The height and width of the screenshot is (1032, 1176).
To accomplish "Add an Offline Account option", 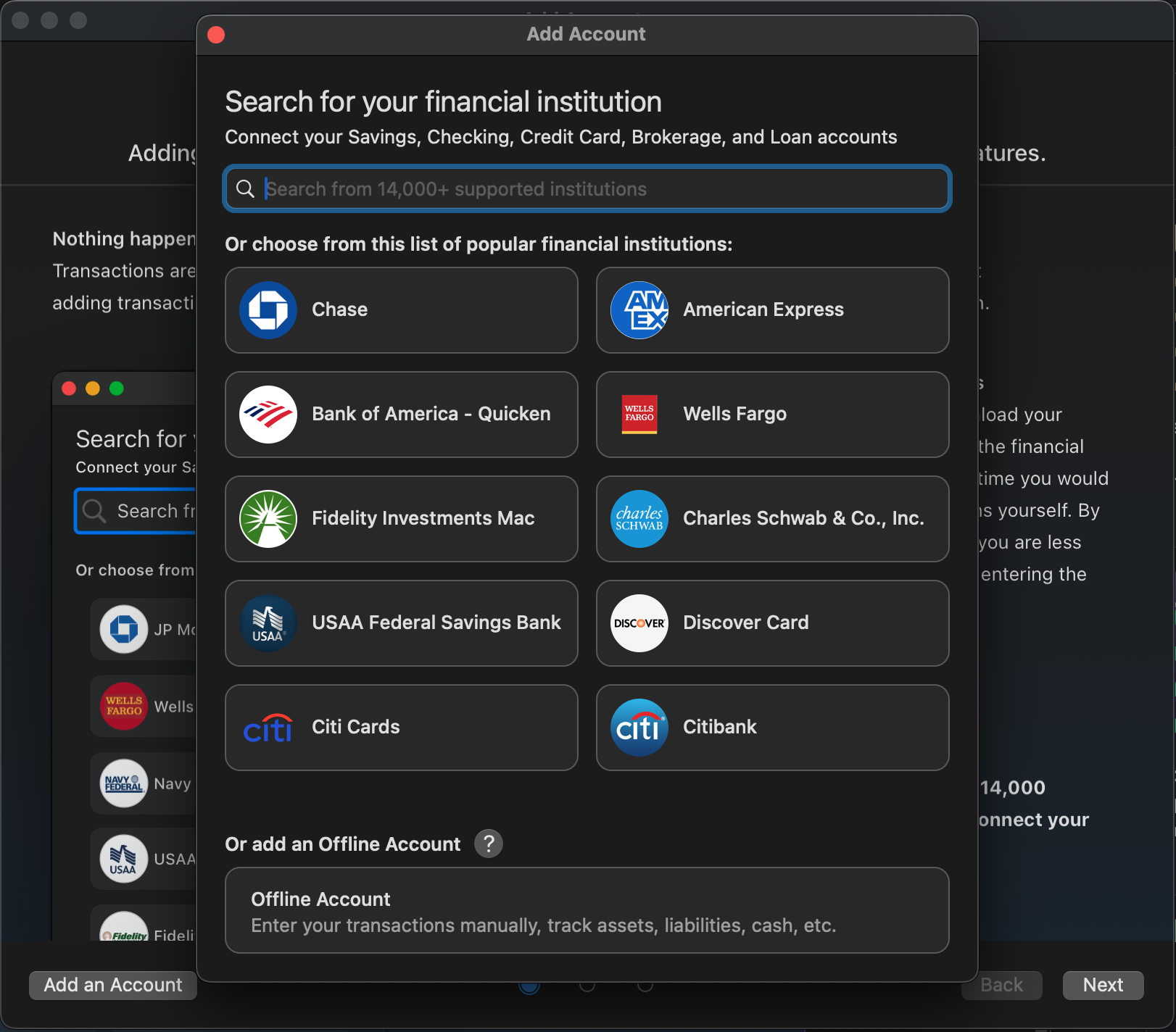I will coord(587,910).
